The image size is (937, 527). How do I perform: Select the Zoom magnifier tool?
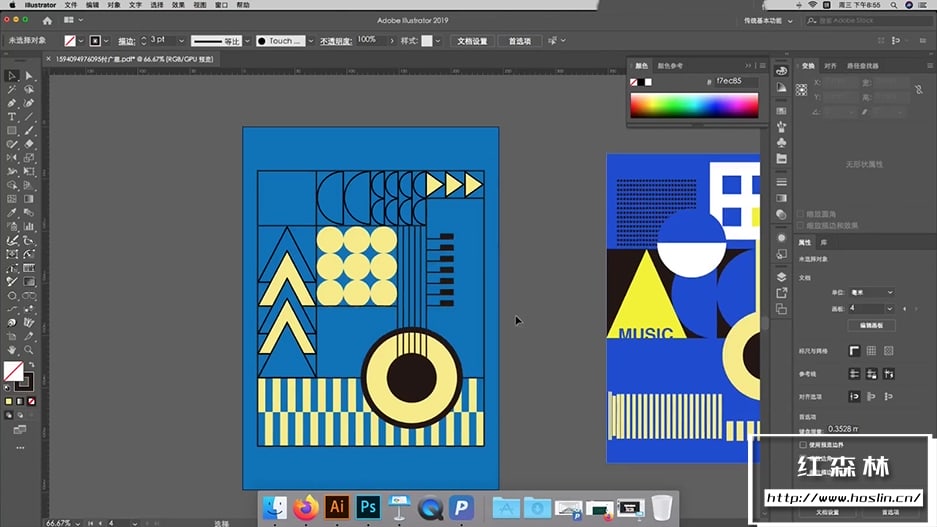click(x=28, y=350)
